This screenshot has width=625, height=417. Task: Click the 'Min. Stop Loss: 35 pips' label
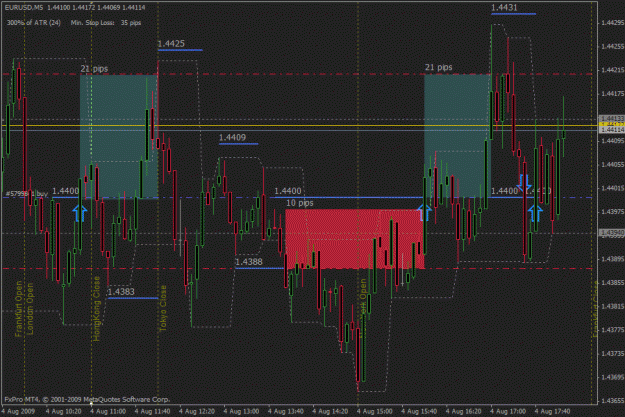[106, 23]
